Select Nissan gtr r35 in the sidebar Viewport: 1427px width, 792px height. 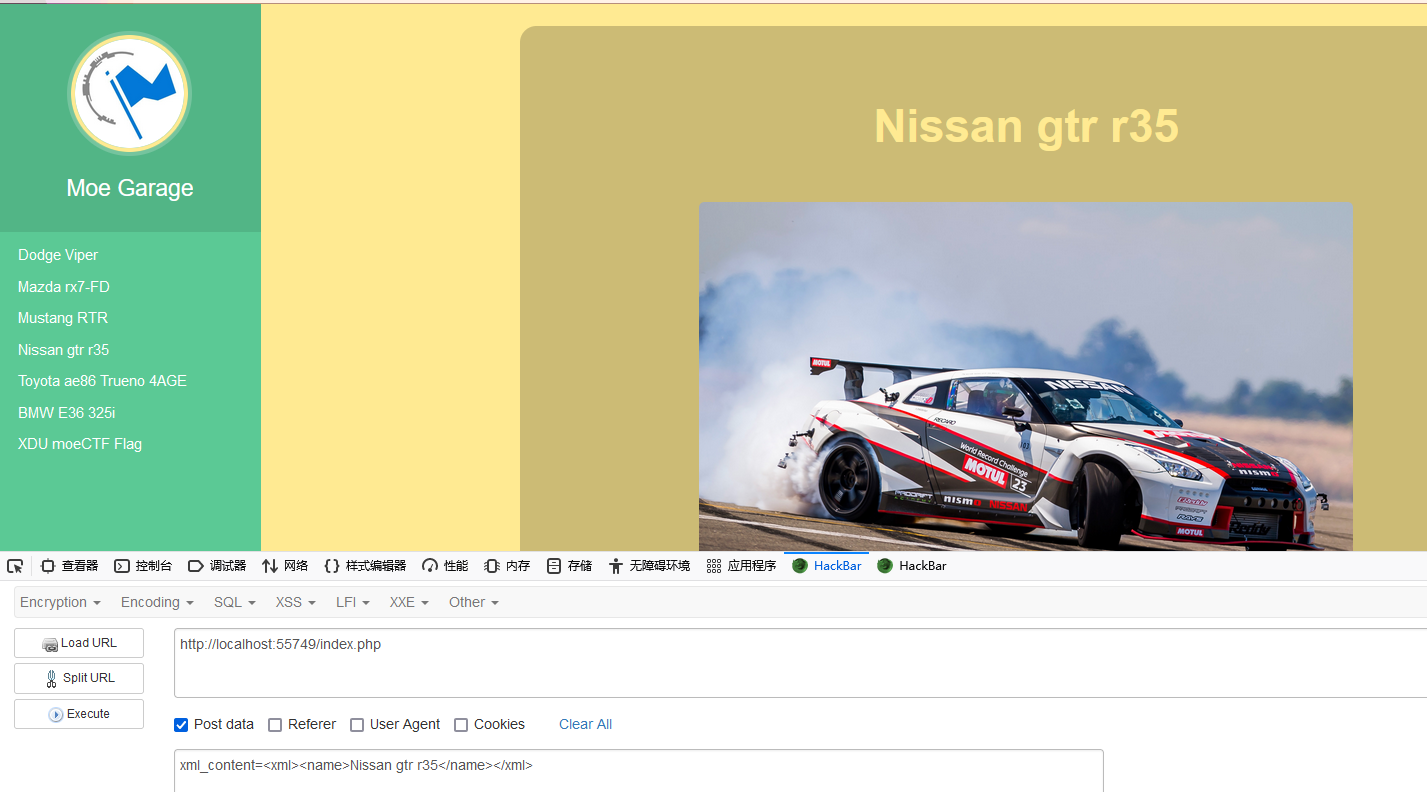64,350
